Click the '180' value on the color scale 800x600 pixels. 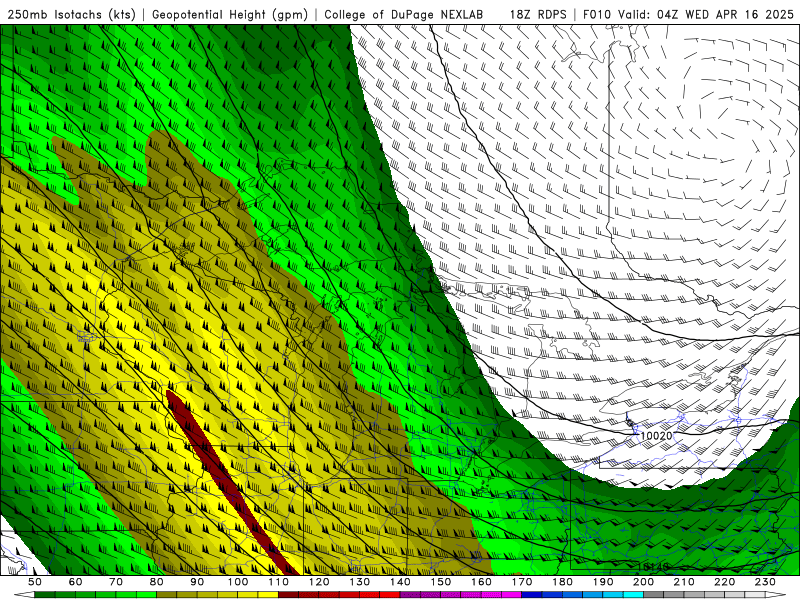click(x=563, y=582)
